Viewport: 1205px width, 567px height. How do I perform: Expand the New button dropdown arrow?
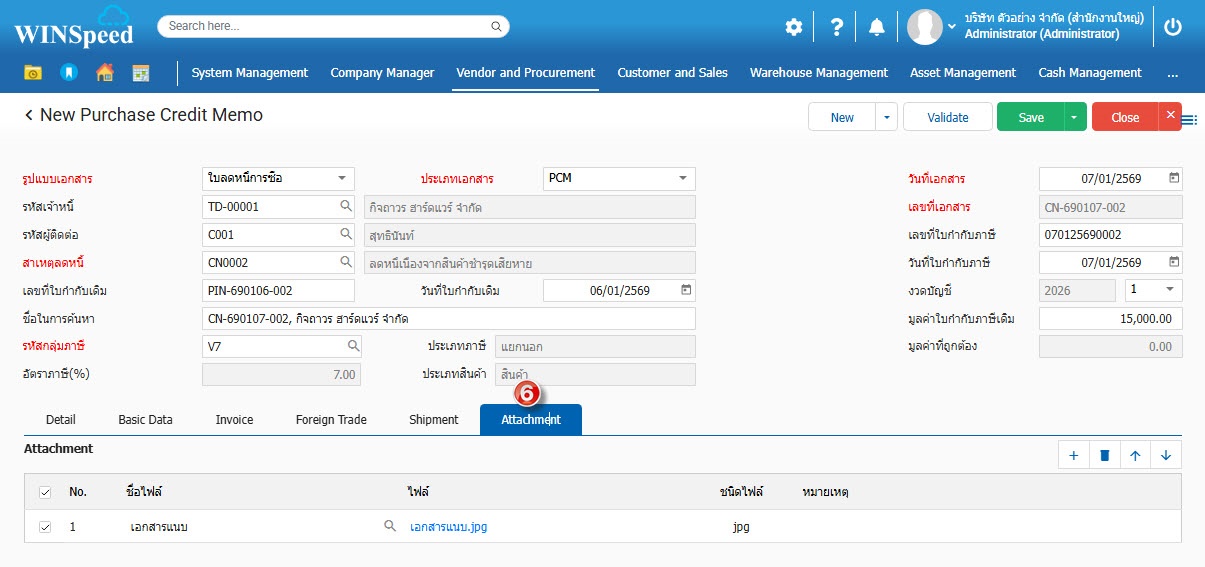point(886,117)
